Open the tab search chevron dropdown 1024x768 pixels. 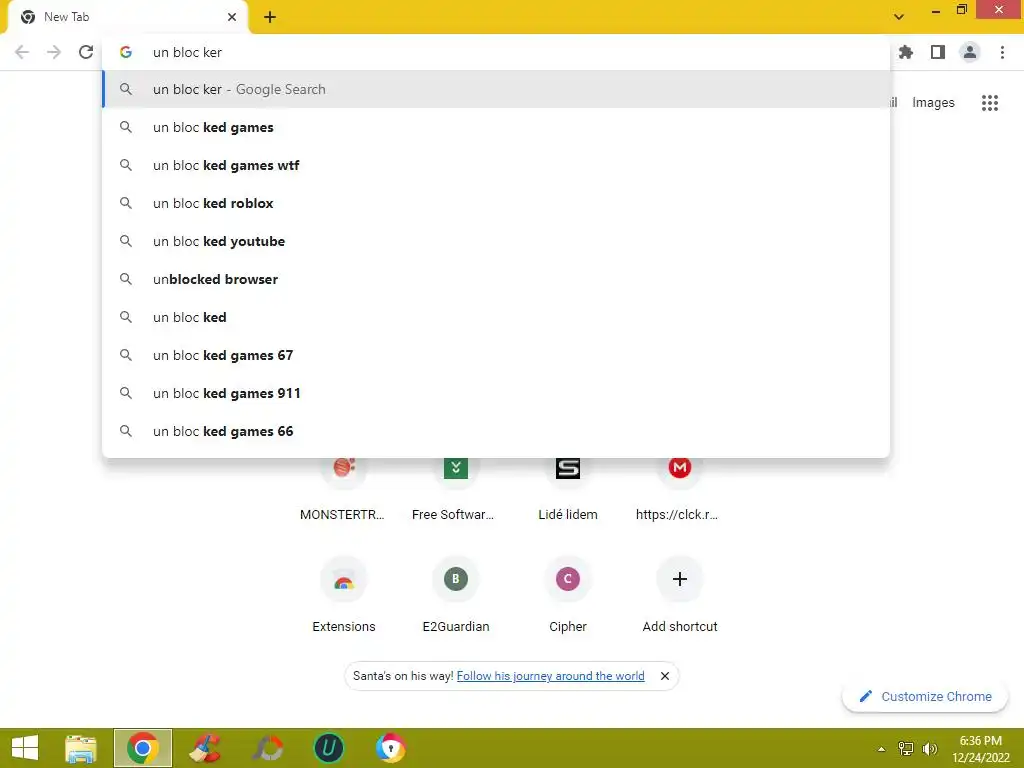click(899, 17)
